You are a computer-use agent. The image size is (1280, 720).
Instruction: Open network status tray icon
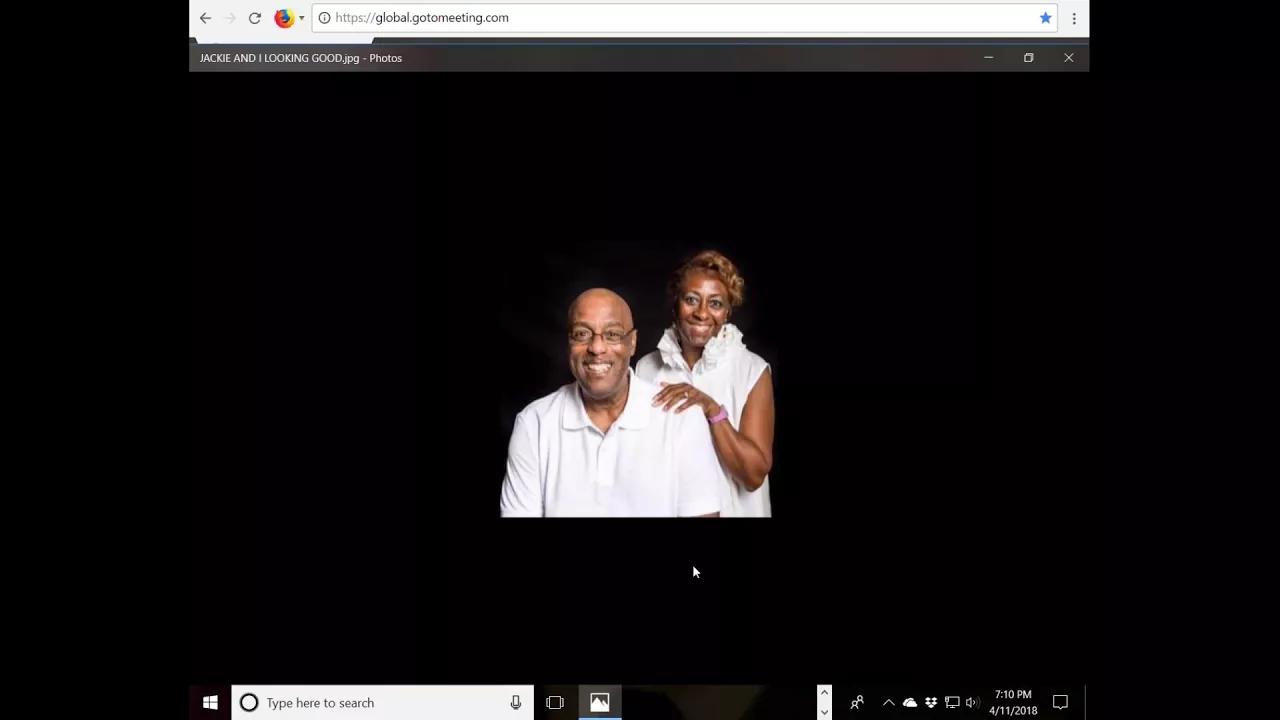952,703
